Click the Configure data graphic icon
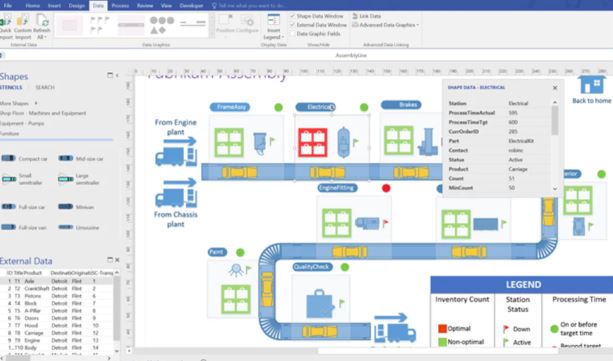Image resolution: width=613 pixels, height=361 pixels. [247, 23]
